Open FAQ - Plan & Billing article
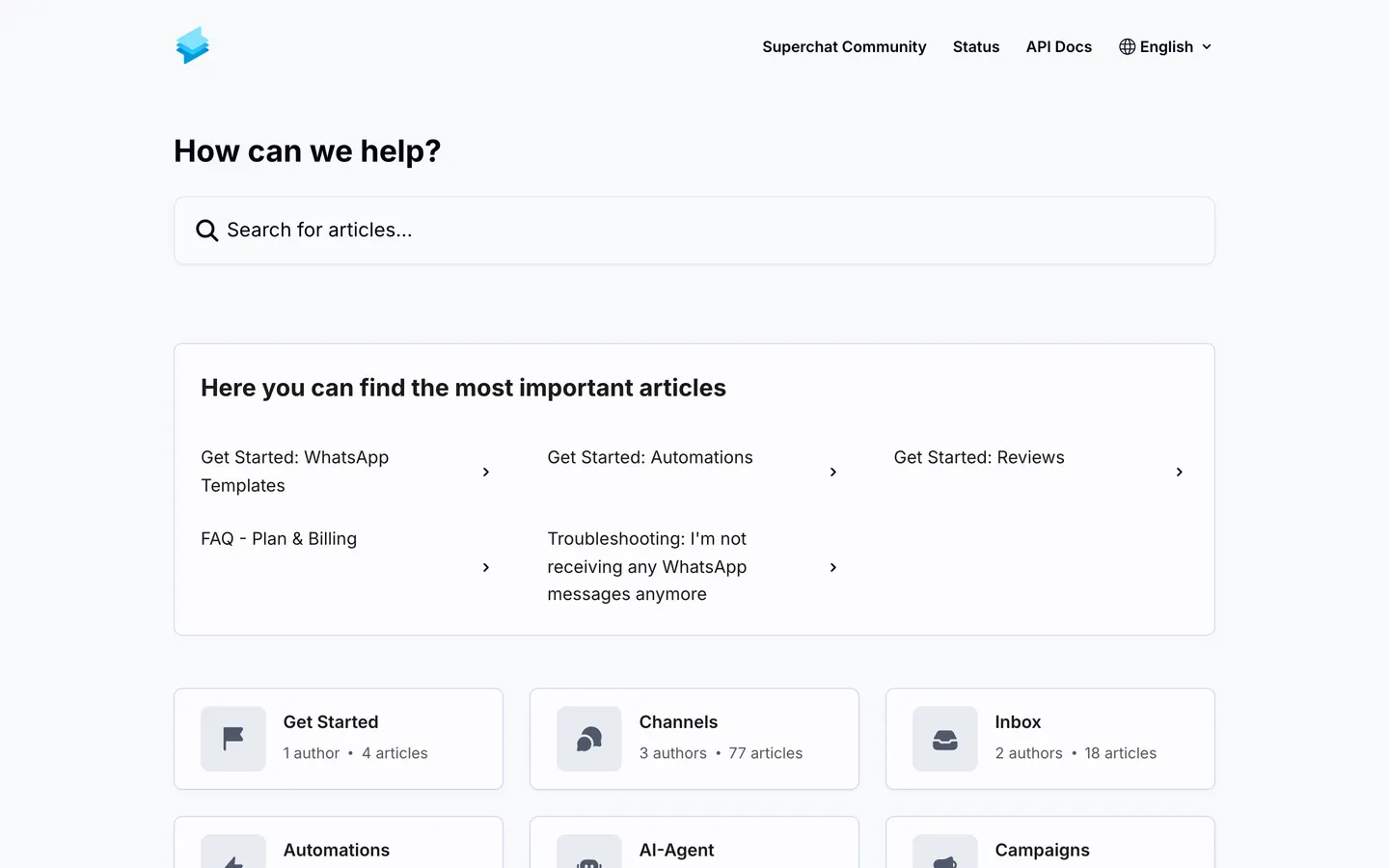Screen dimensions: 1389x868 tap(279, 538)
